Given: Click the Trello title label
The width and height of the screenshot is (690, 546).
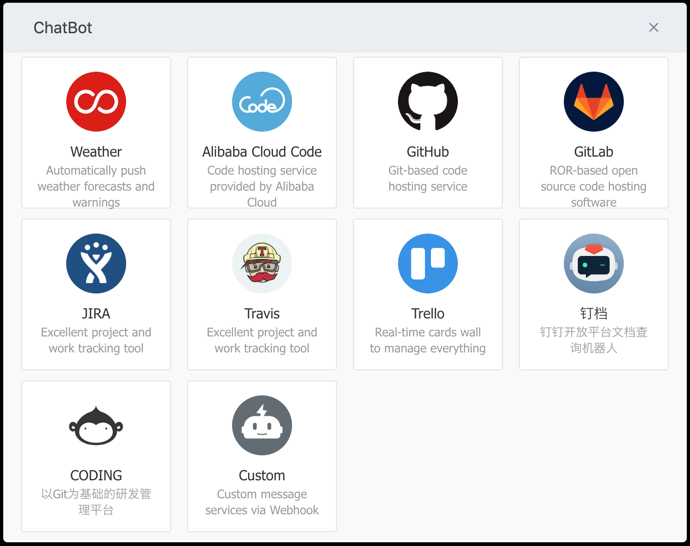Looking at the screenshot, I should point(428,314).
